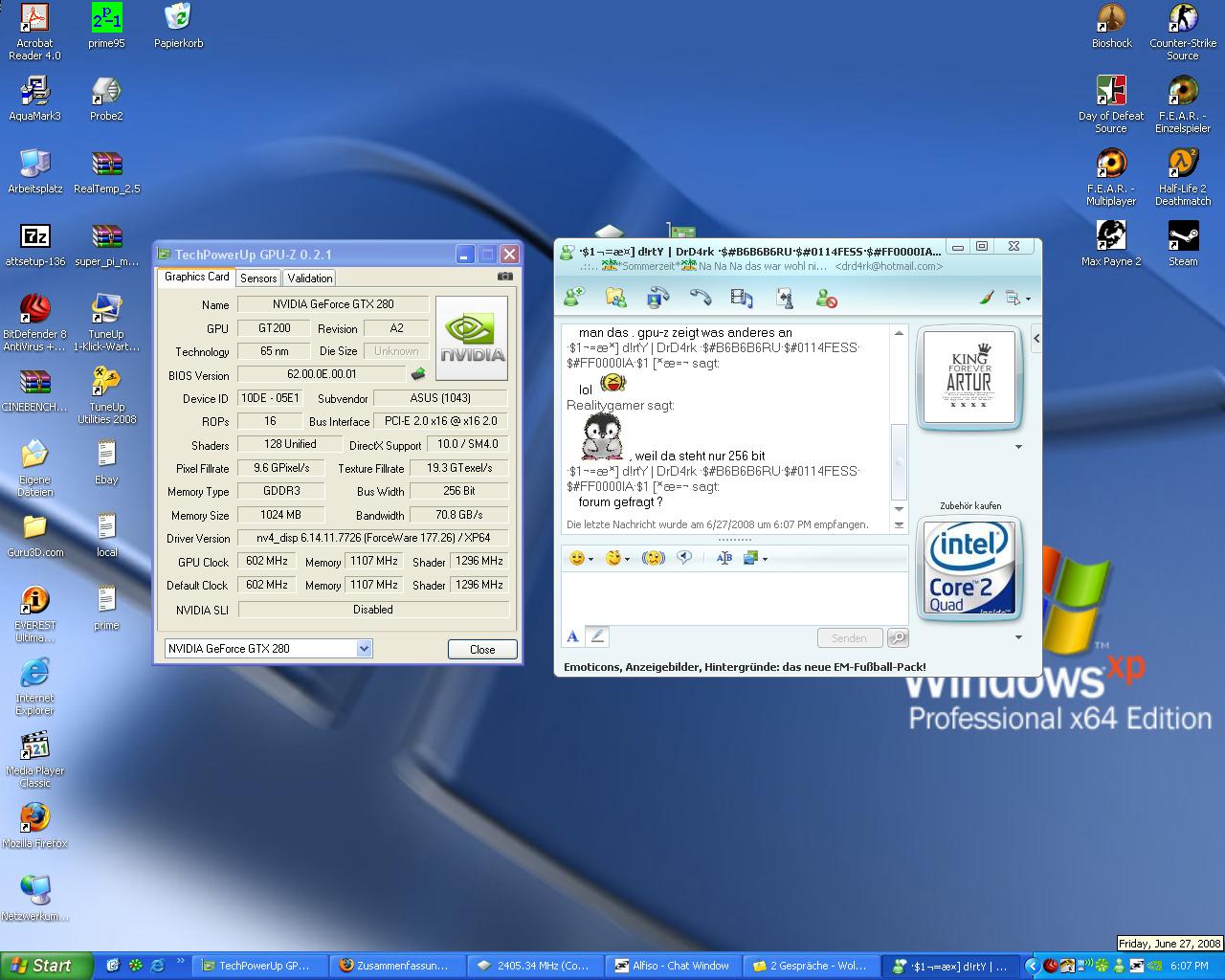This screenshot has width=1225, height=980.
Task: Open the games and activities card icon
Action: tap(785, 298)
